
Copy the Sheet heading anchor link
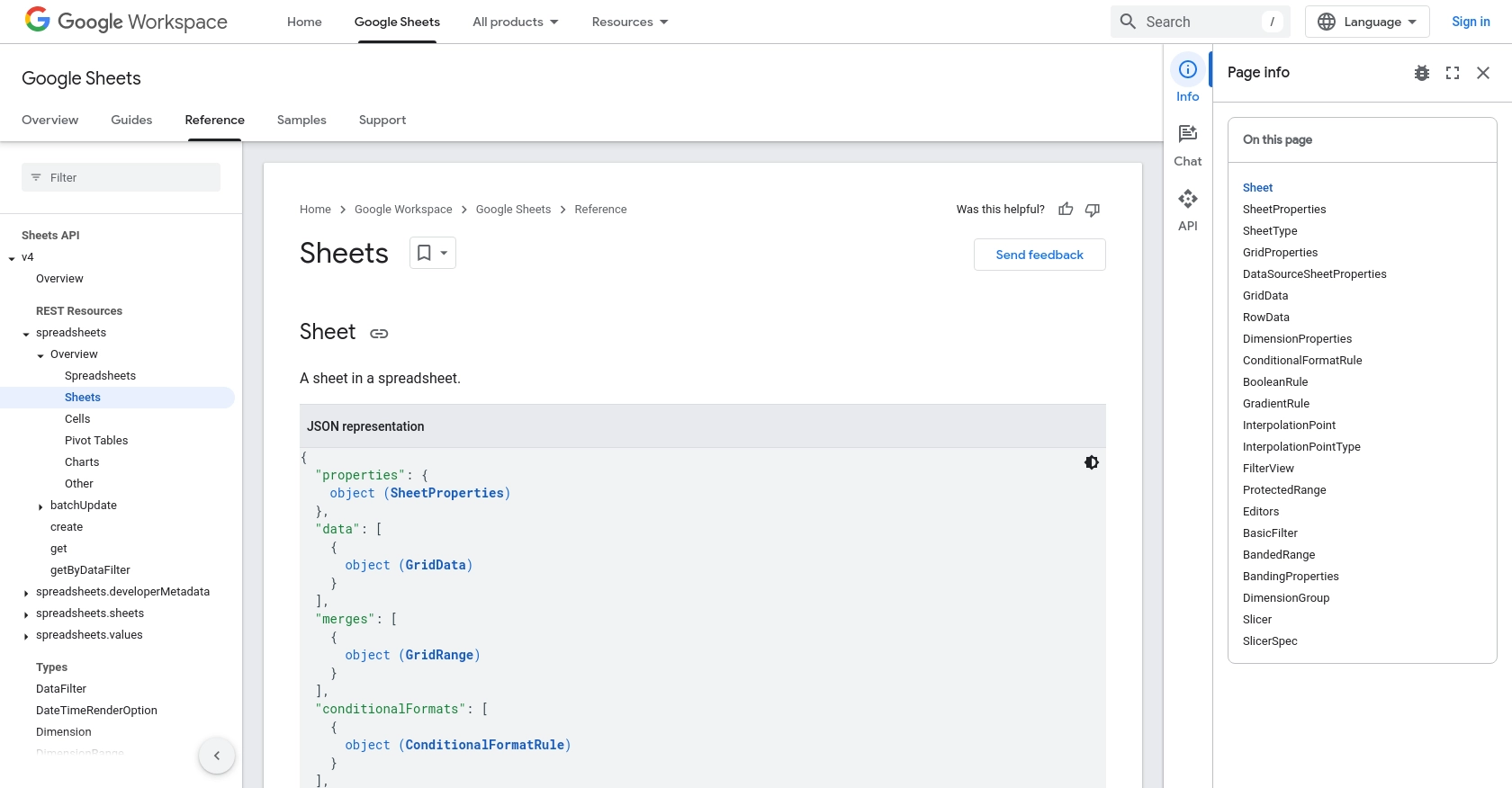coord(379,334)
